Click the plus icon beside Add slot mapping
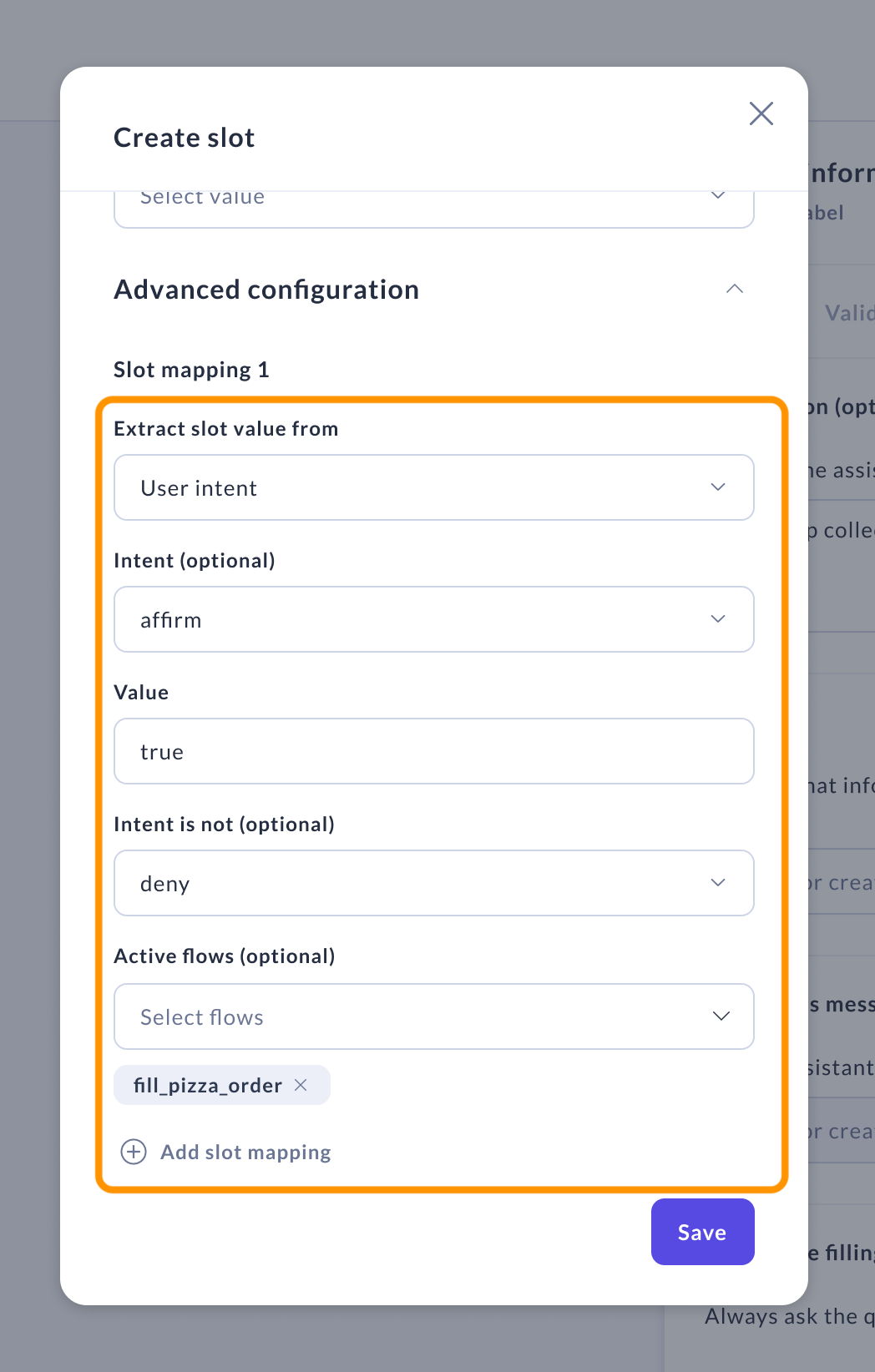The width and height of the screenshot is (875, 1372). pos(134,1152)
